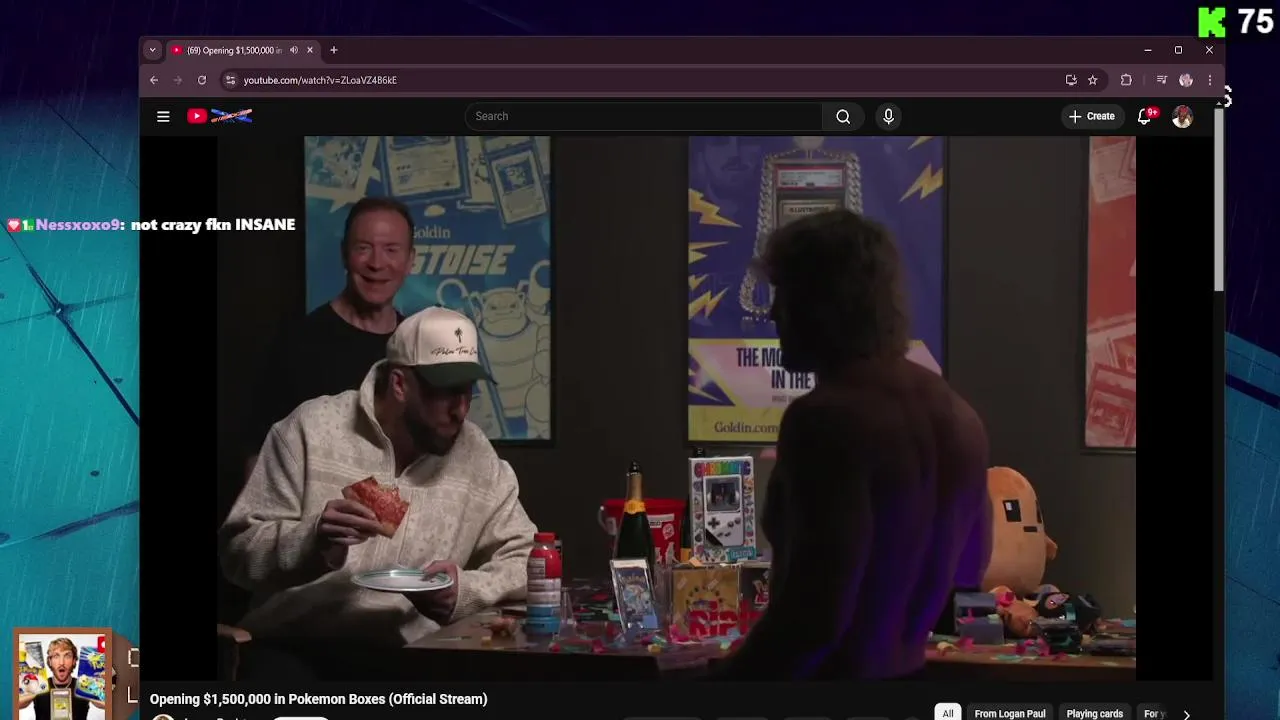1280x720 pixels.
Task: Click the youtube.com URL in the address bar
Action: (x=320, y=80)
